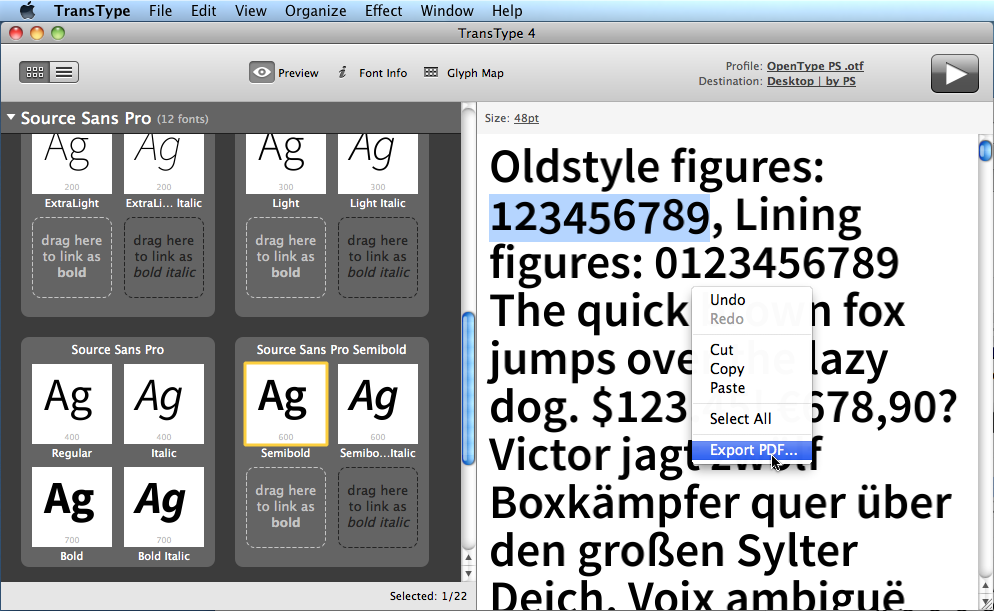Screen dimensions: 994x611
Task: Open Font Info panel
Action: 372,73
